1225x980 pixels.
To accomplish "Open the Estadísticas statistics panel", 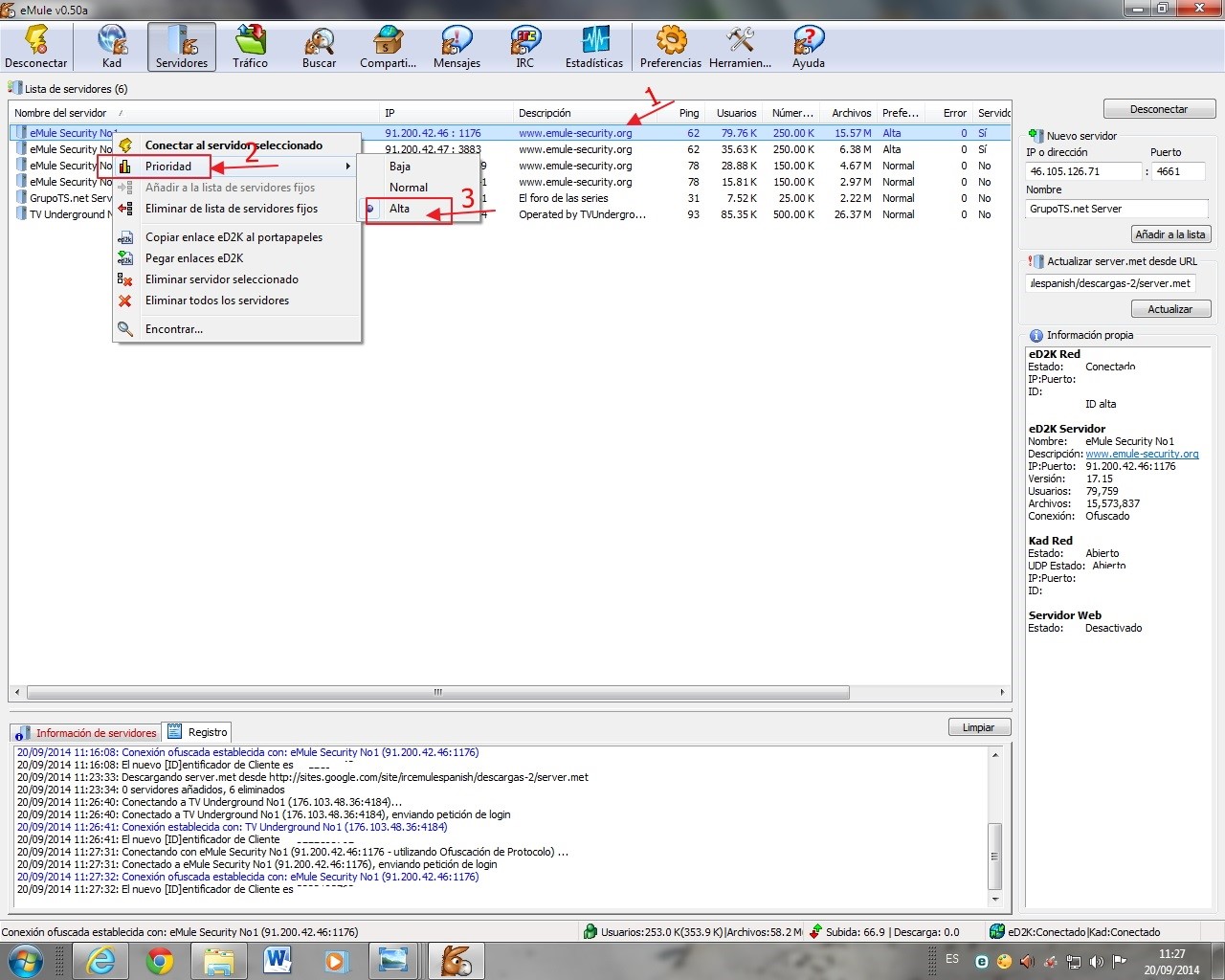I will click(593, 45).
